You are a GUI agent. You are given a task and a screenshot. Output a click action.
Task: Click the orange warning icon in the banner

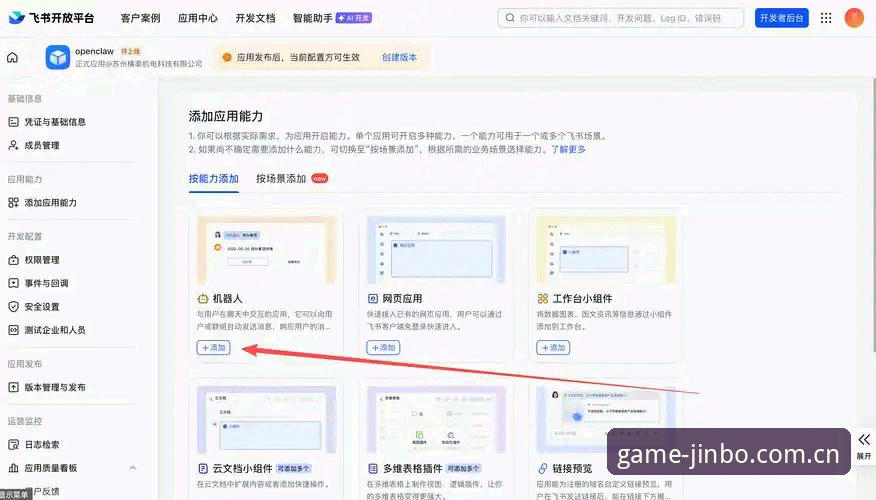[227, 57]
